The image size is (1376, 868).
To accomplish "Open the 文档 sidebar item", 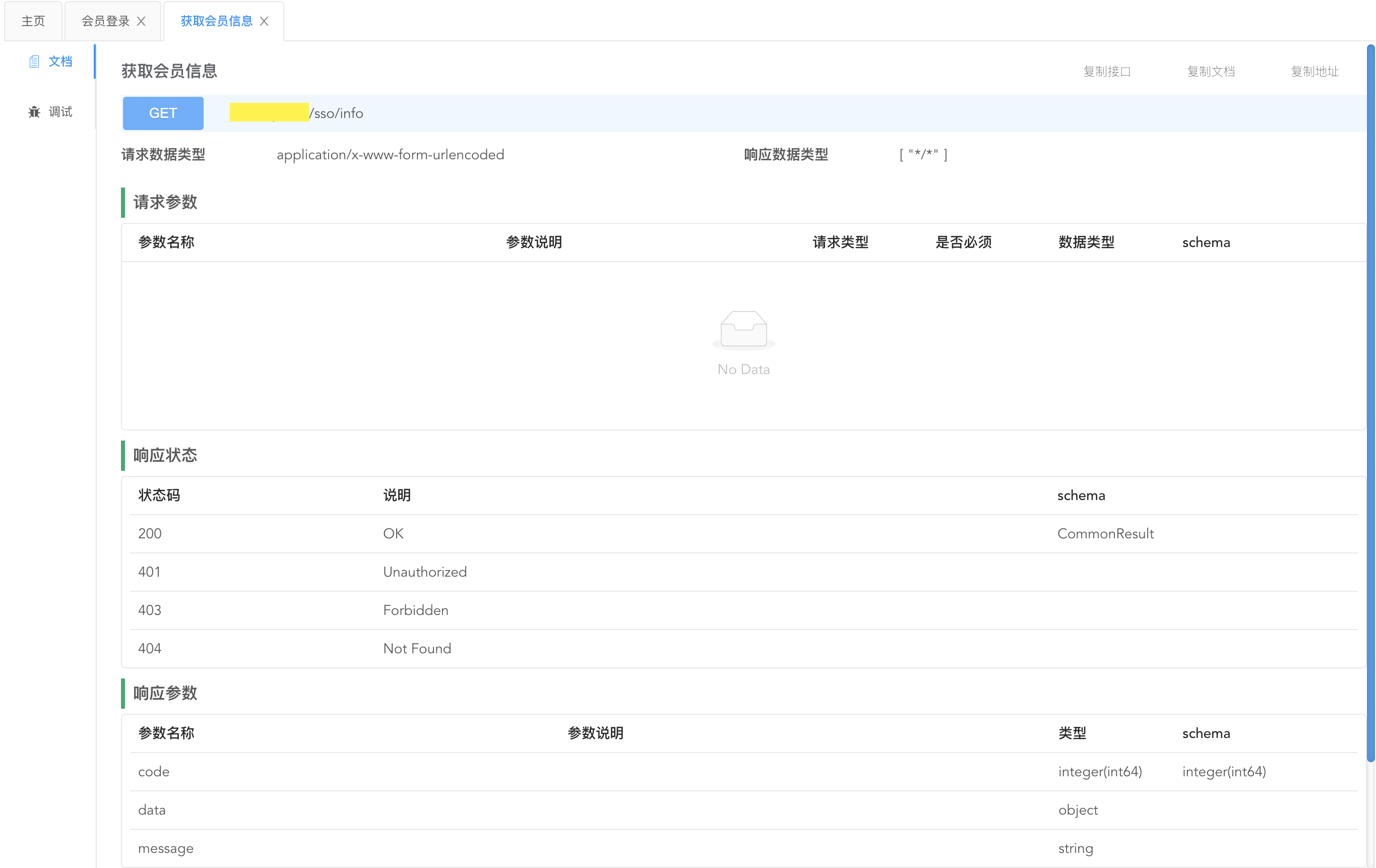I will click(x=60, y=61).
